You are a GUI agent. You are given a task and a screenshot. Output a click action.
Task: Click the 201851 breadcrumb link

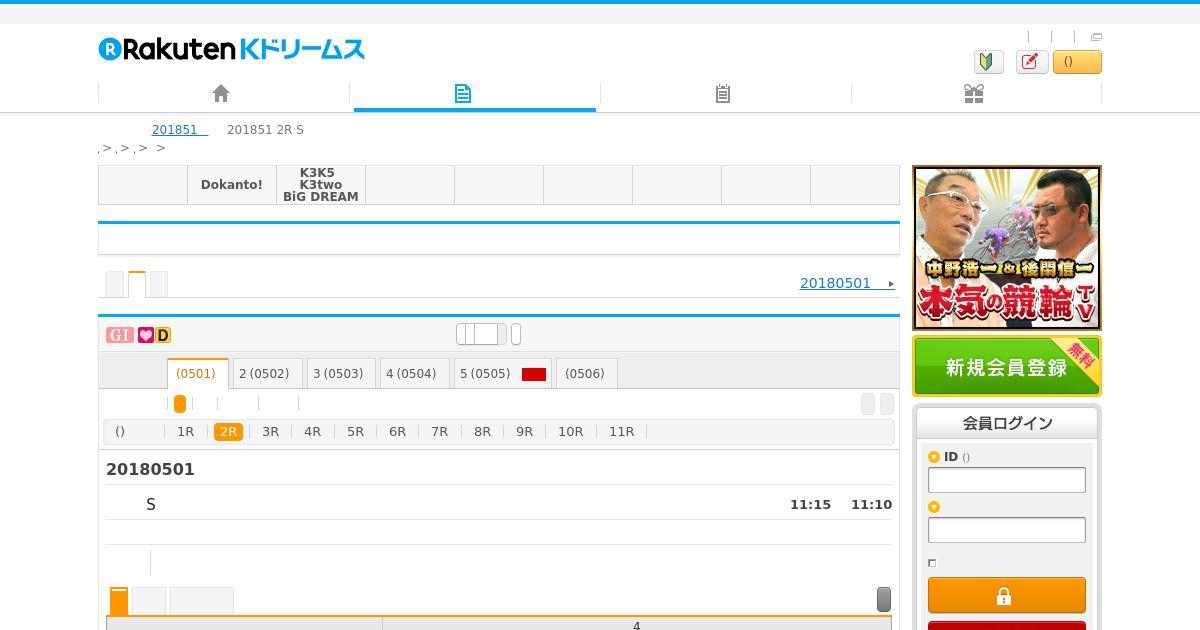179,130
